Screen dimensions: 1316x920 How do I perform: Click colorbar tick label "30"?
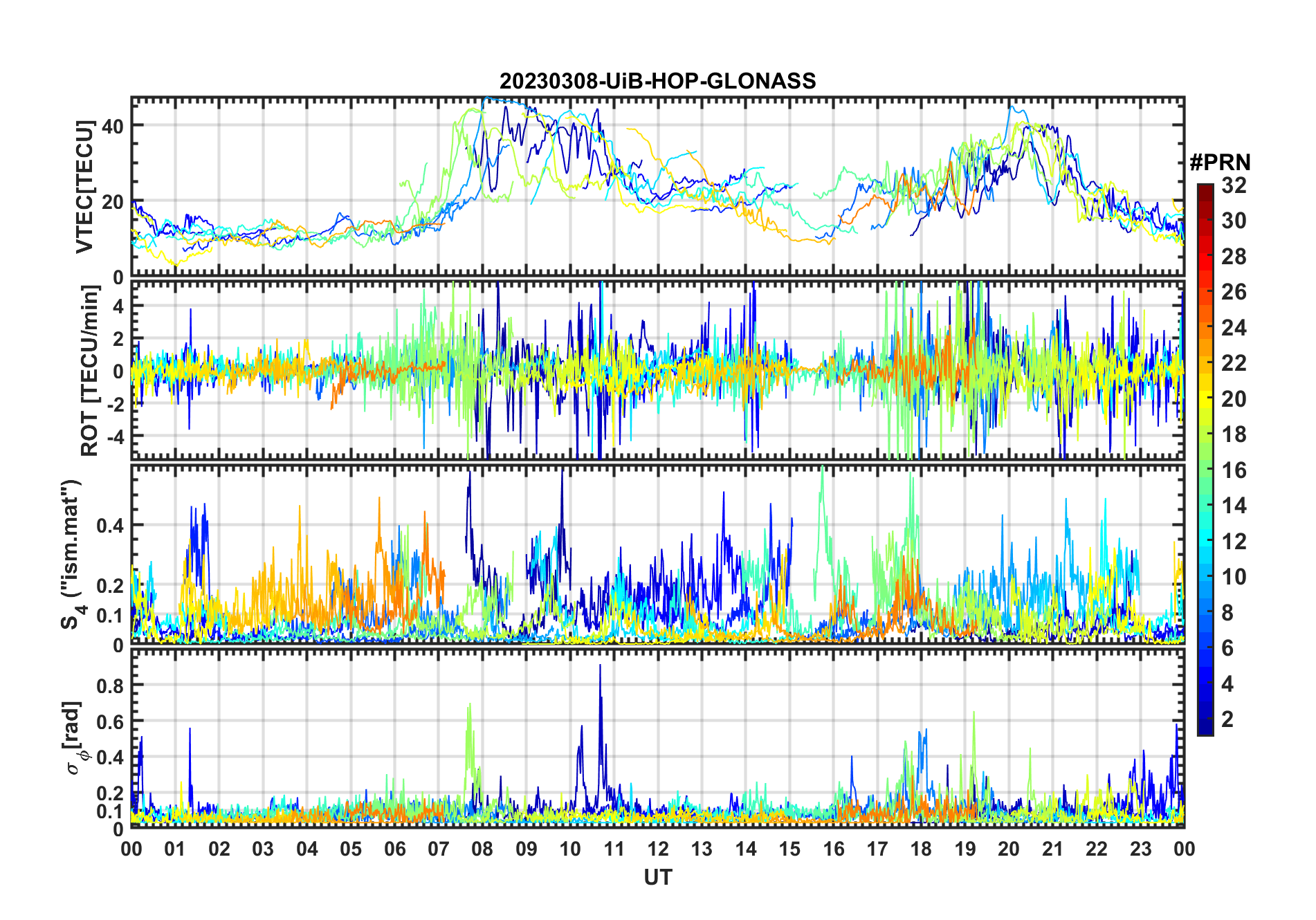1234,221
